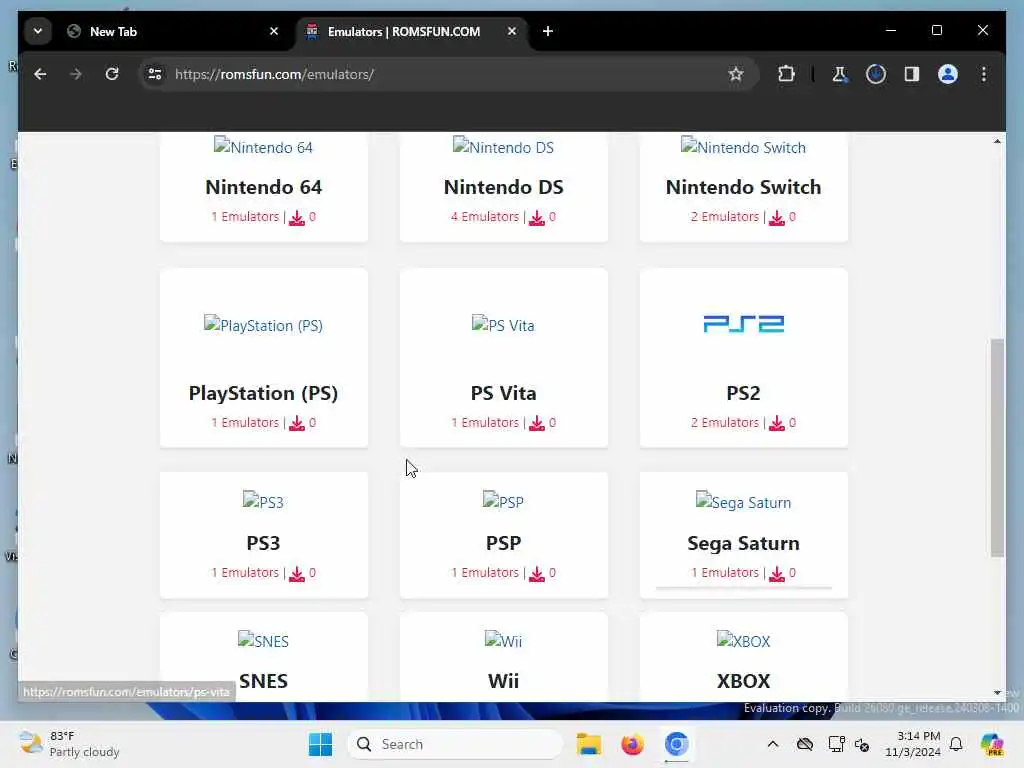The image size is (1024, 768).
Task: Click '4 Emulators' text under Nintendo DS
Action: click(485, 217)
